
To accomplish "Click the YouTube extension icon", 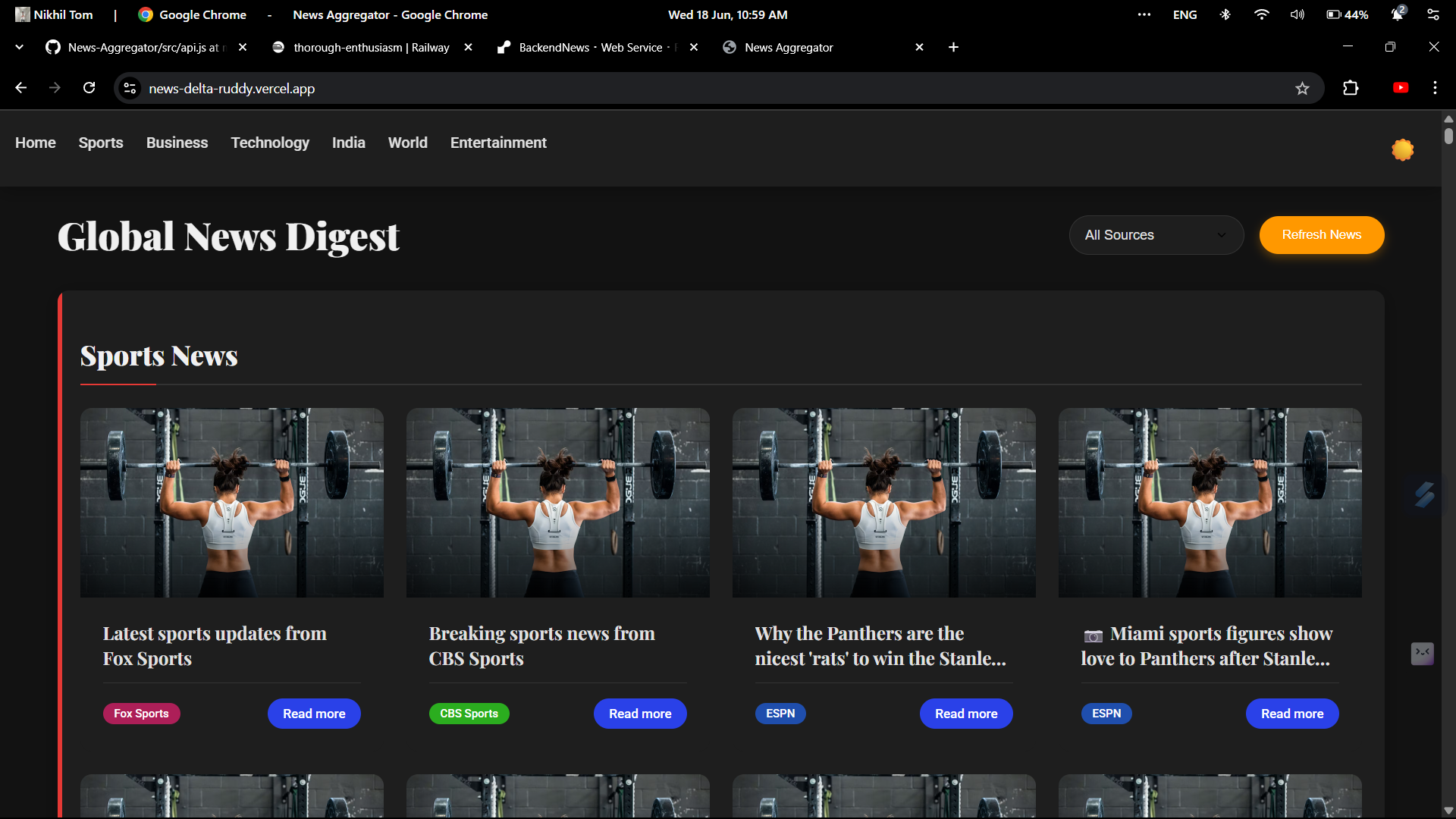I will pyautogui.click(x=1401, y=88).
